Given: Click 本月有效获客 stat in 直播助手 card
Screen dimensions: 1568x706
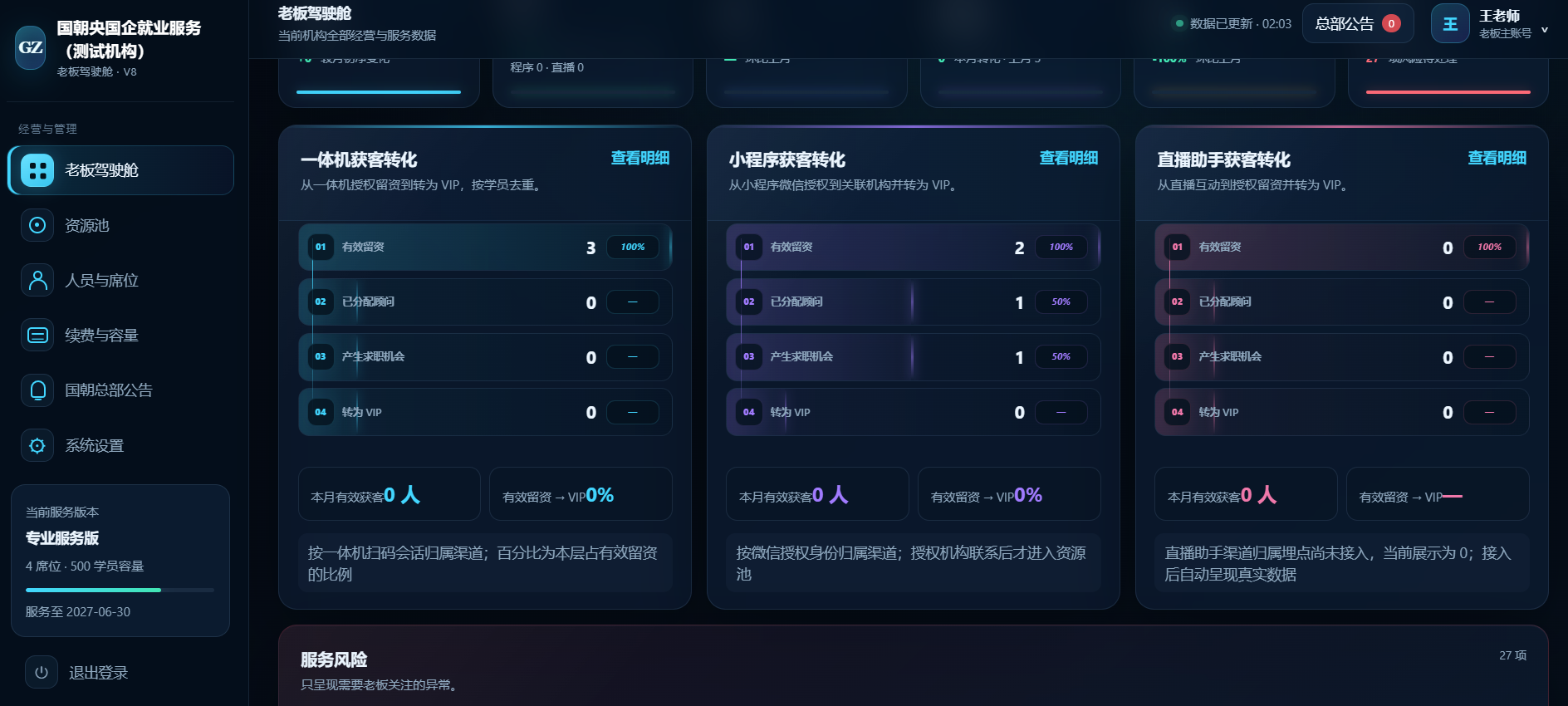Looking at the screenshot, I should tap(1246, 494).
